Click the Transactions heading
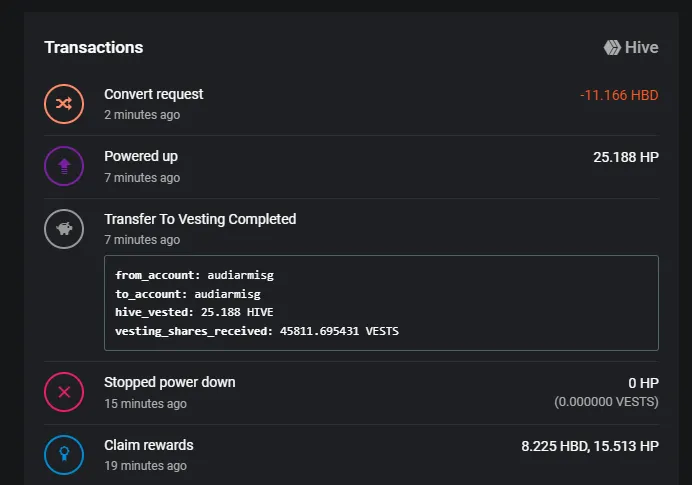 (x=94, y=47)
